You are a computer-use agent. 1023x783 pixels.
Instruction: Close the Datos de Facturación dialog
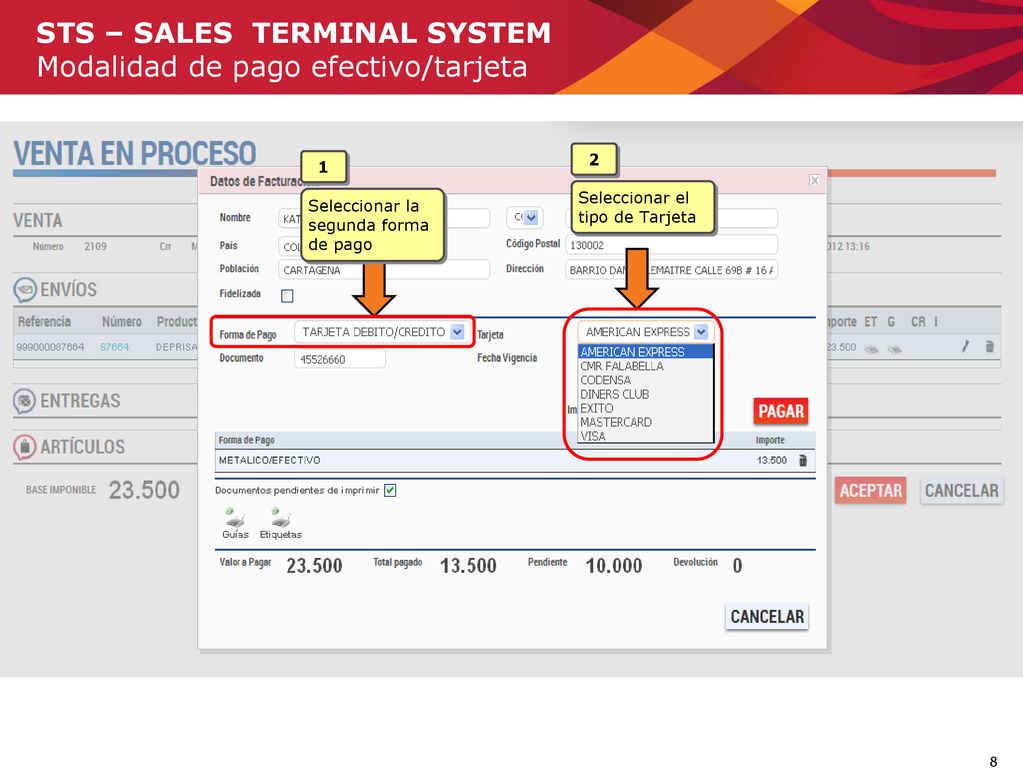[814, 180]
